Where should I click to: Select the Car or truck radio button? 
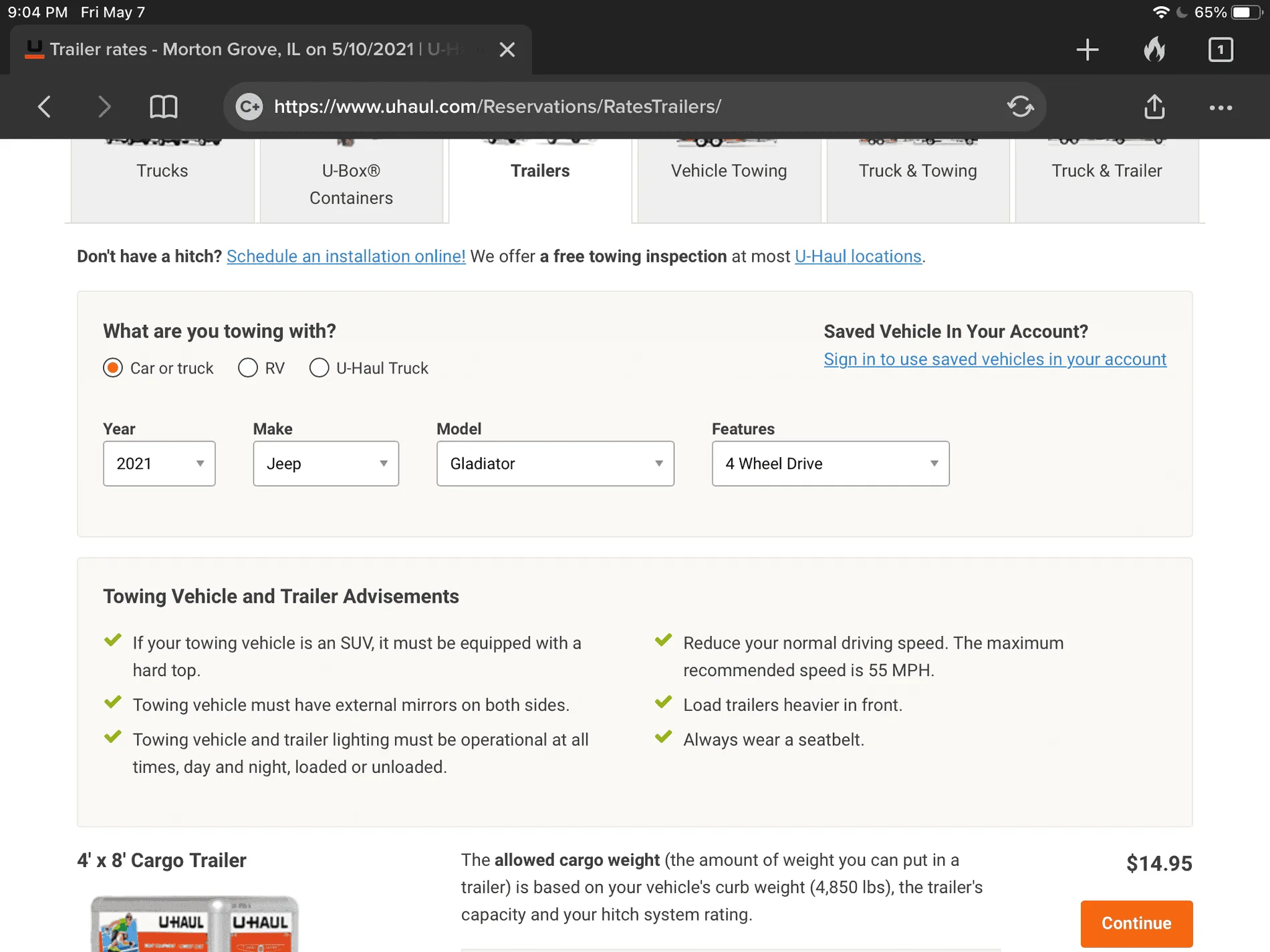(113, 368)
